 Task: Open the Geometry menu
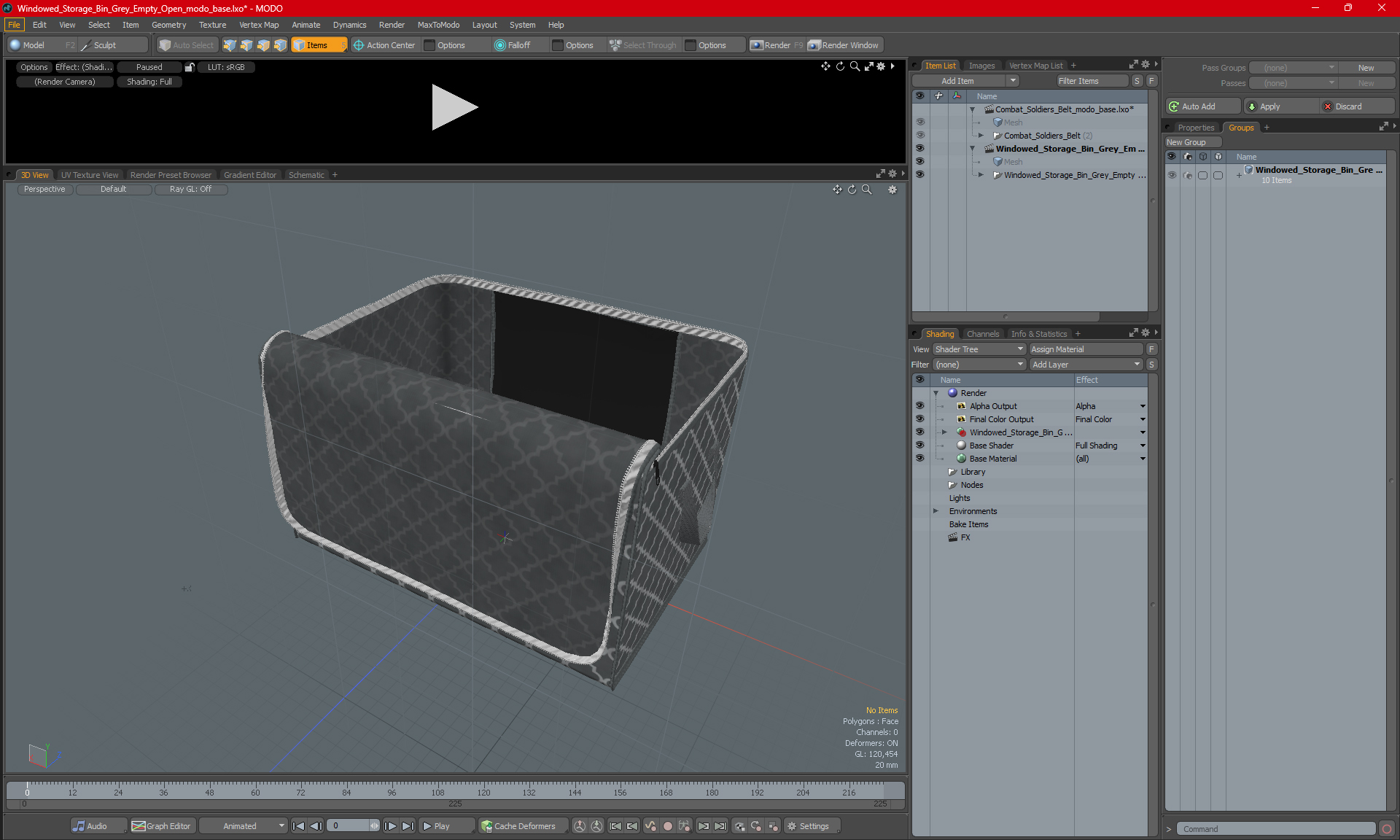coord(168,25)
